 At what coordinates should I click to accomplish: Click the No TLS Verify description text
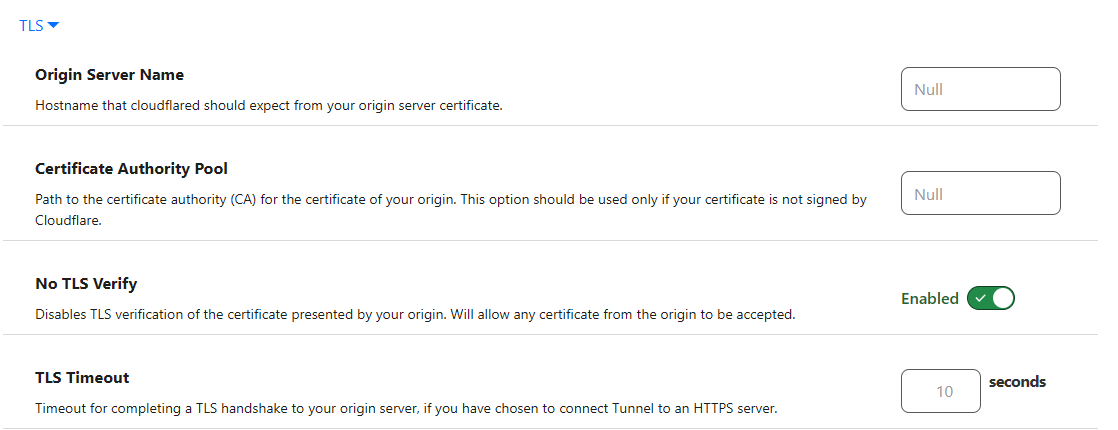pyautogui.click(x=415, y=314)
